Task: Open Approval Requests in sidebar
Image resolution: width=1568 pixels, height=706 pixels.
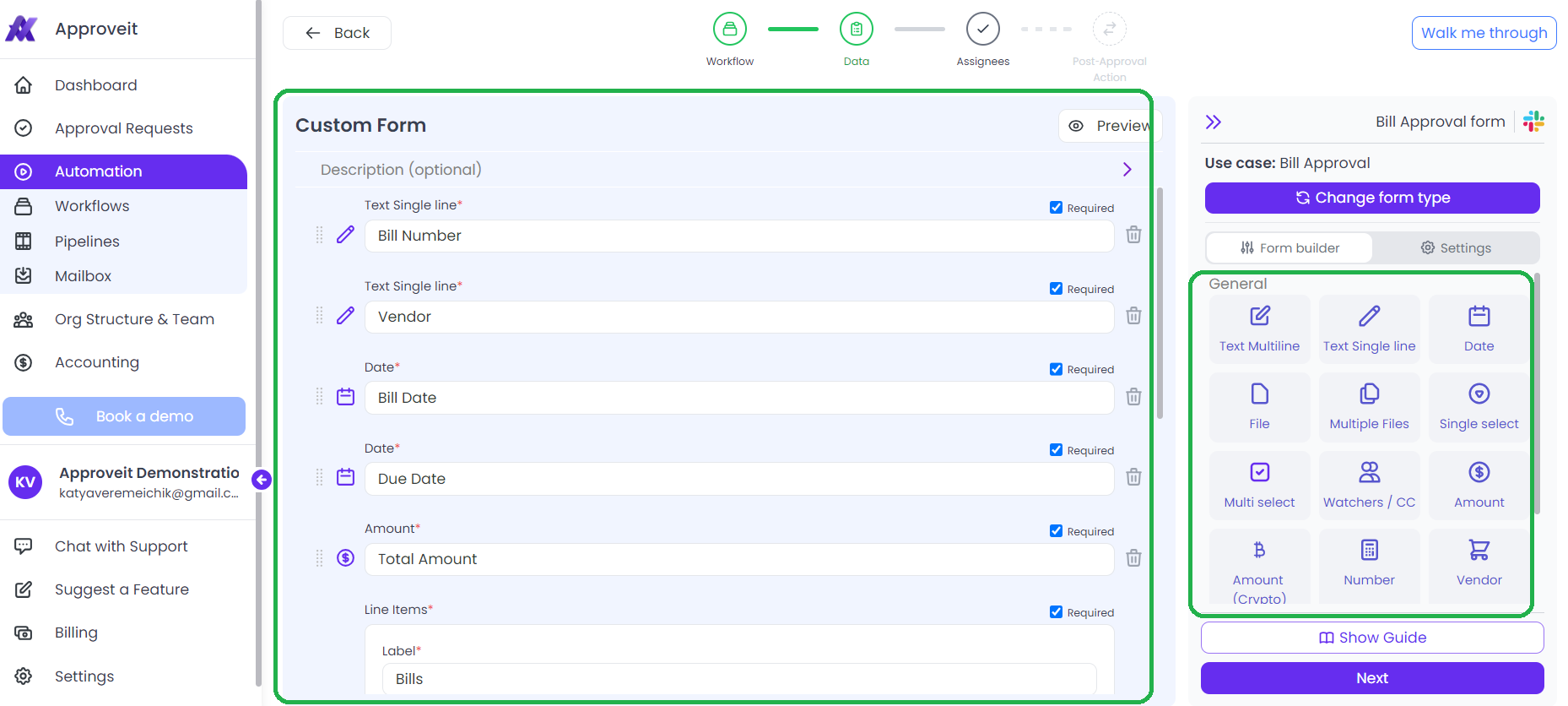Action: point(124,128)
